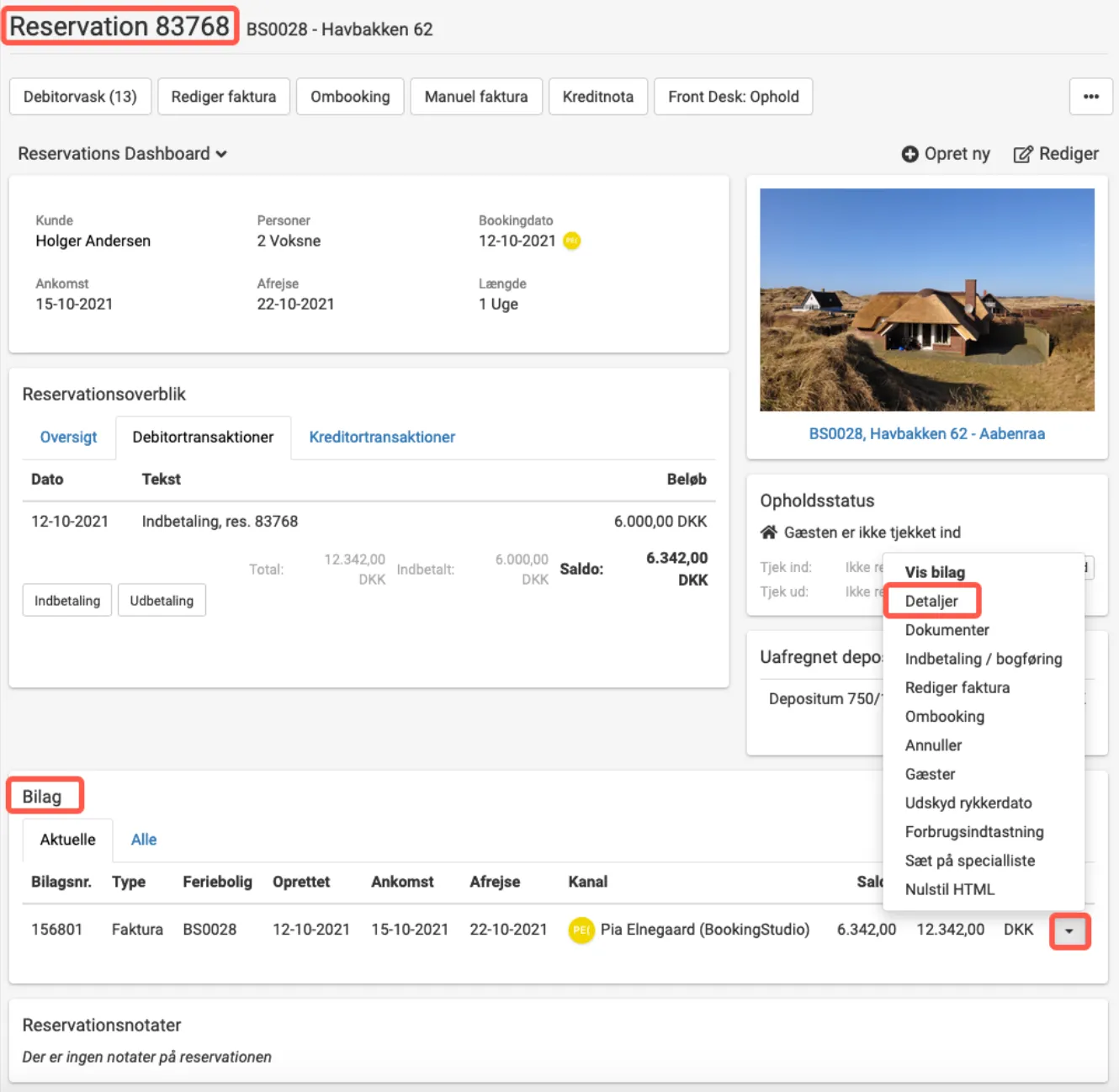Click the house icon in Opholdsstatus
The height and width of the screenshot is (1092, 1119).
768,532
